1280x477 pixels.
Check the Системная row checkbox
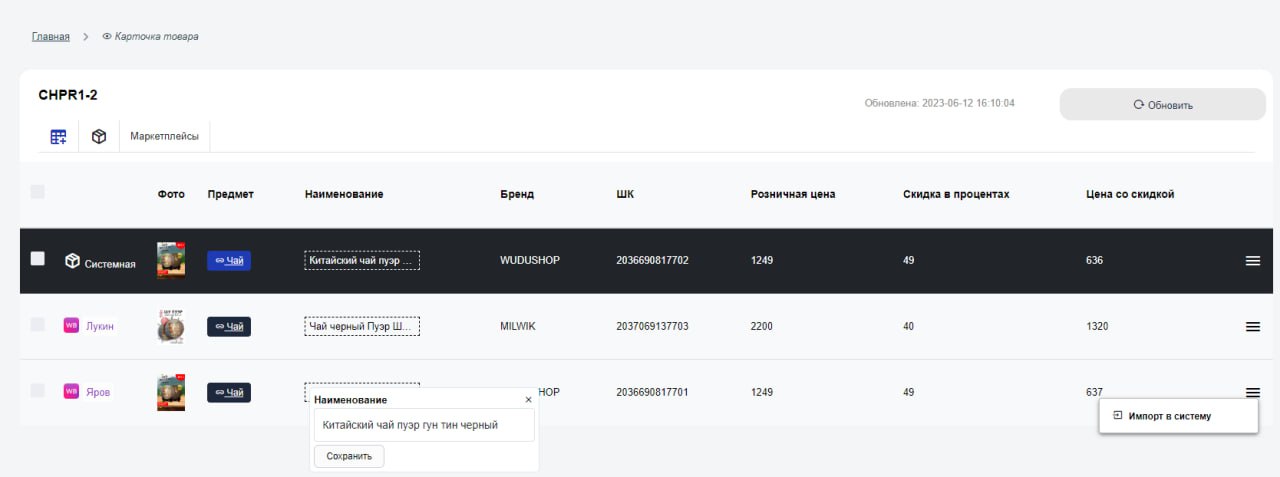pos(38,259)
